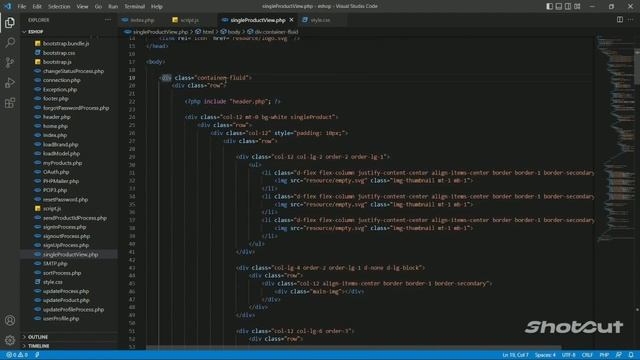Open the Explorer view in activity bar
This screenshot has width=640, height=360.
click(x=10, y=22)
